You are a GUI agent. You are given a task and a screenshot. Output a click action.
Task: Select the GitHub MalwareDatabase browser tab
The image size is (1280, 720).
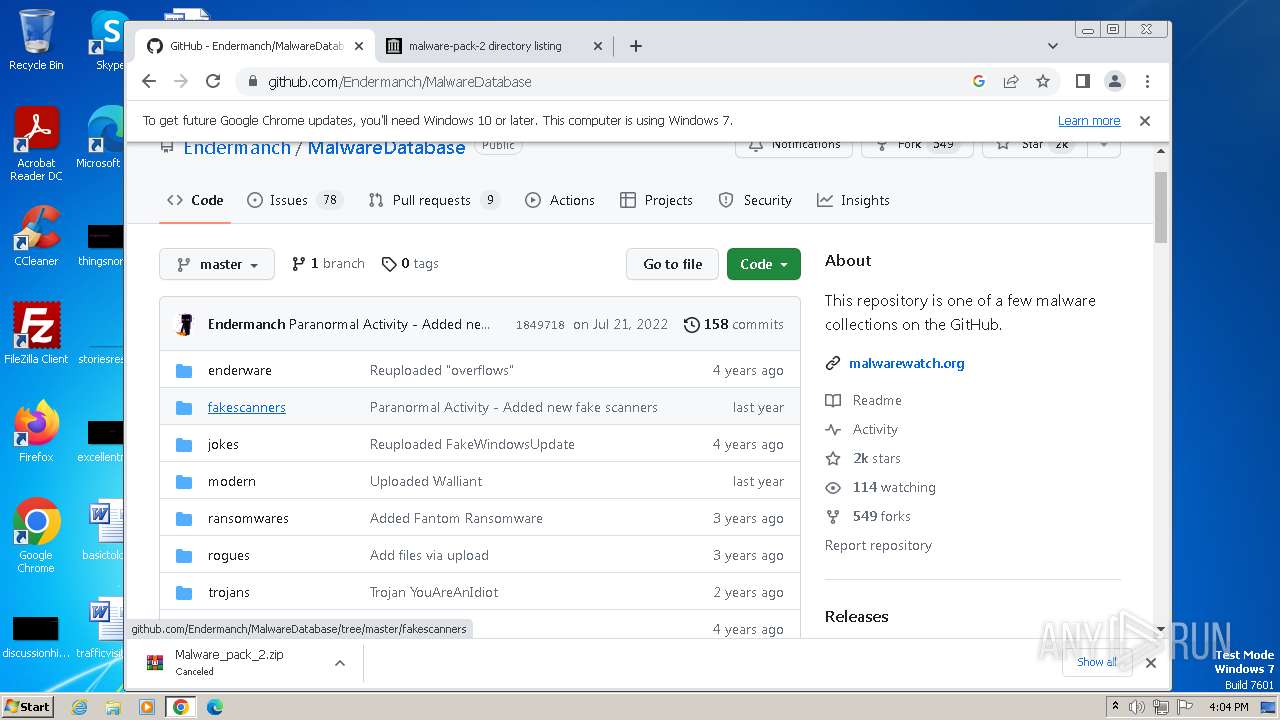coord(255,46)
